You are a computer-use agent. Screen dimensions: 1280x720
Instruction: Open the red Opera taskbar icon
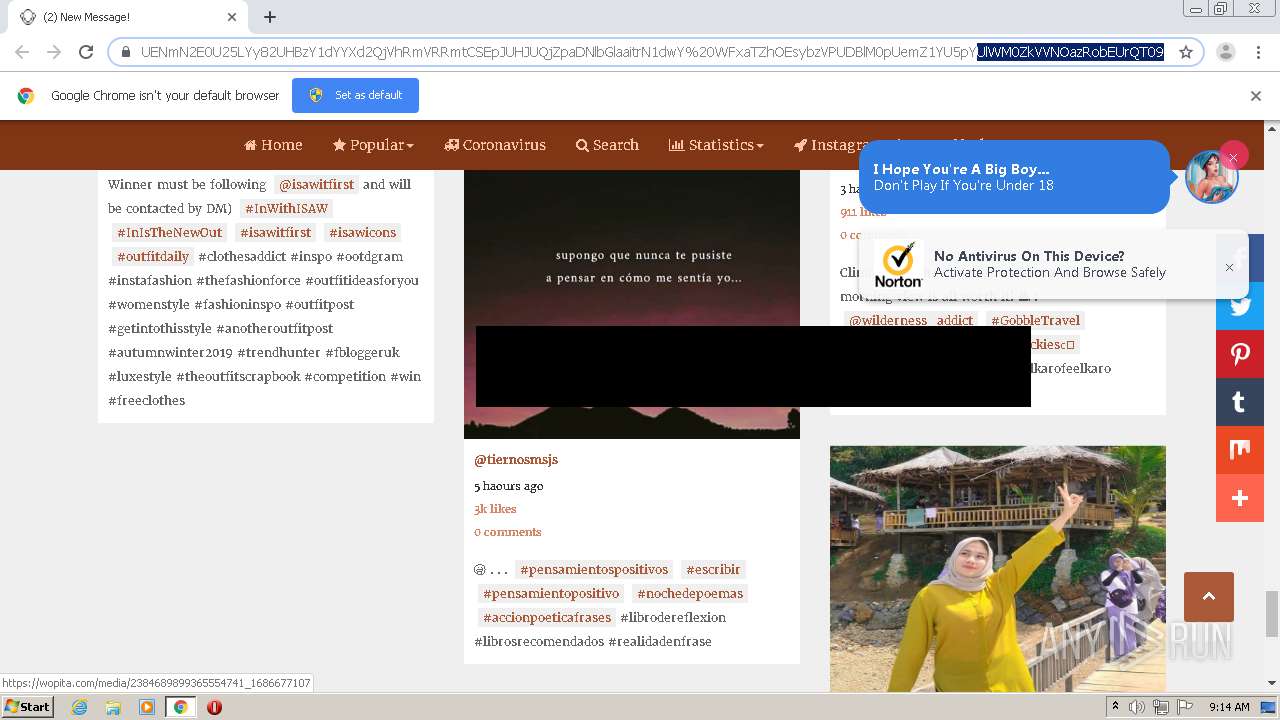pos(214,707)
